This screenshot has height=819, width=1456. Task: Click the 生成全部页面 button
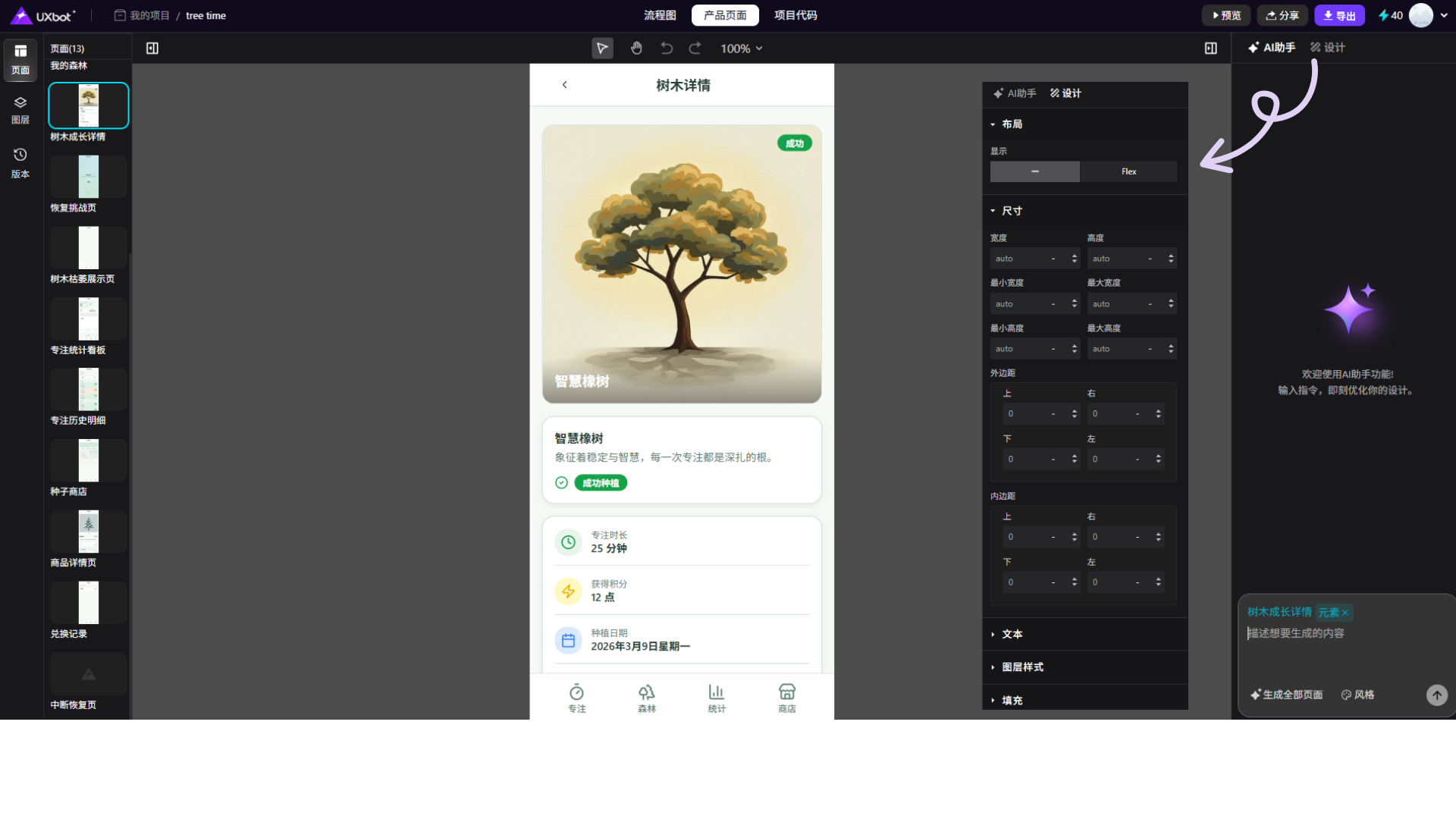click(1286, 695)
